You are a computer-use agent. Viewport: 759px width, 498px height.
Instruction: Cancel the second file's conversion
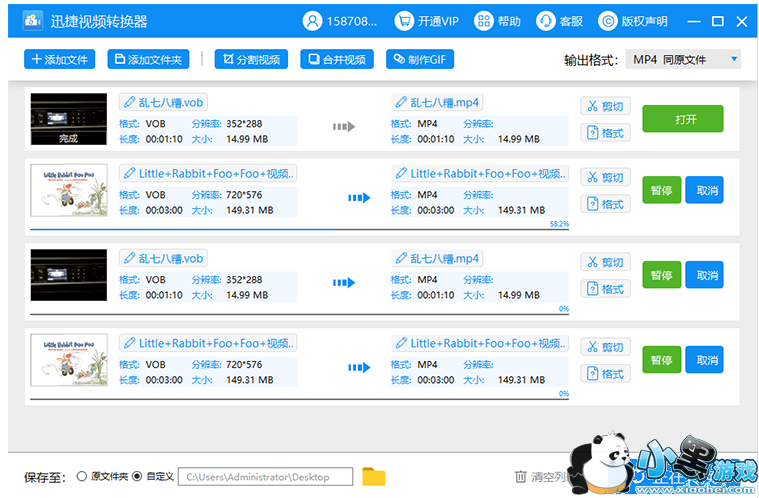coord(704,190)
